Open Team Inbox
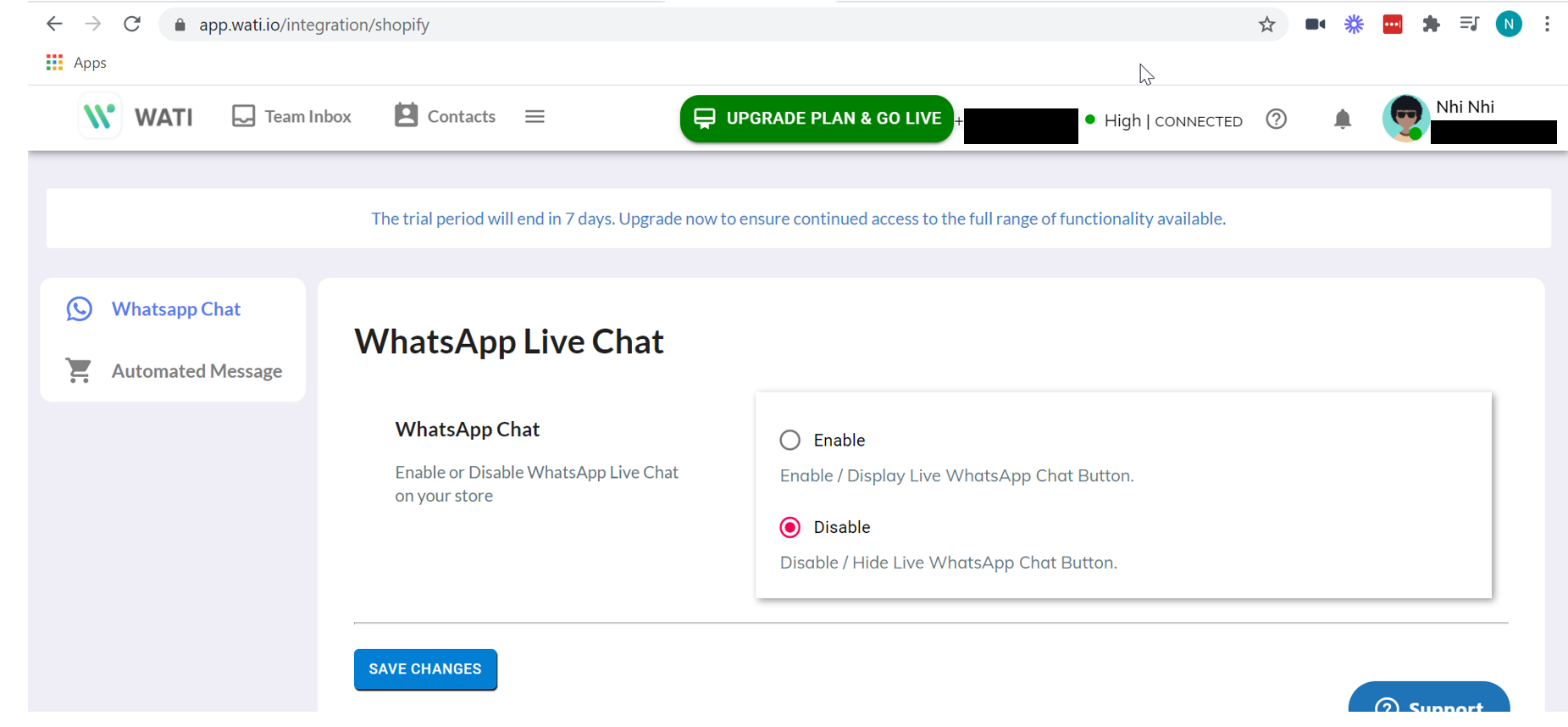 (x=291, y=116)
